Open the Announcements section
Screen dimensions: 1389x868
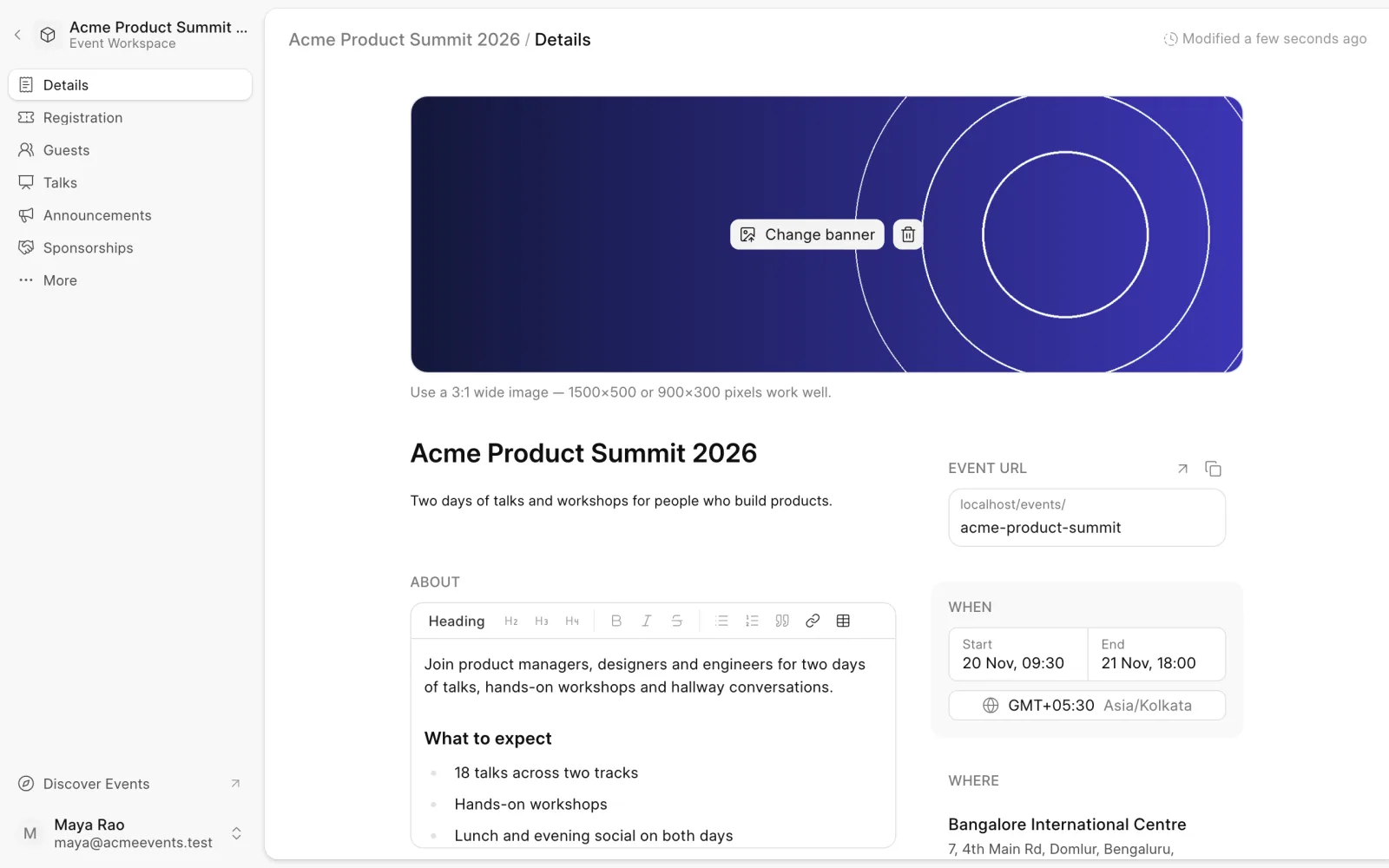tap(130, 215)
